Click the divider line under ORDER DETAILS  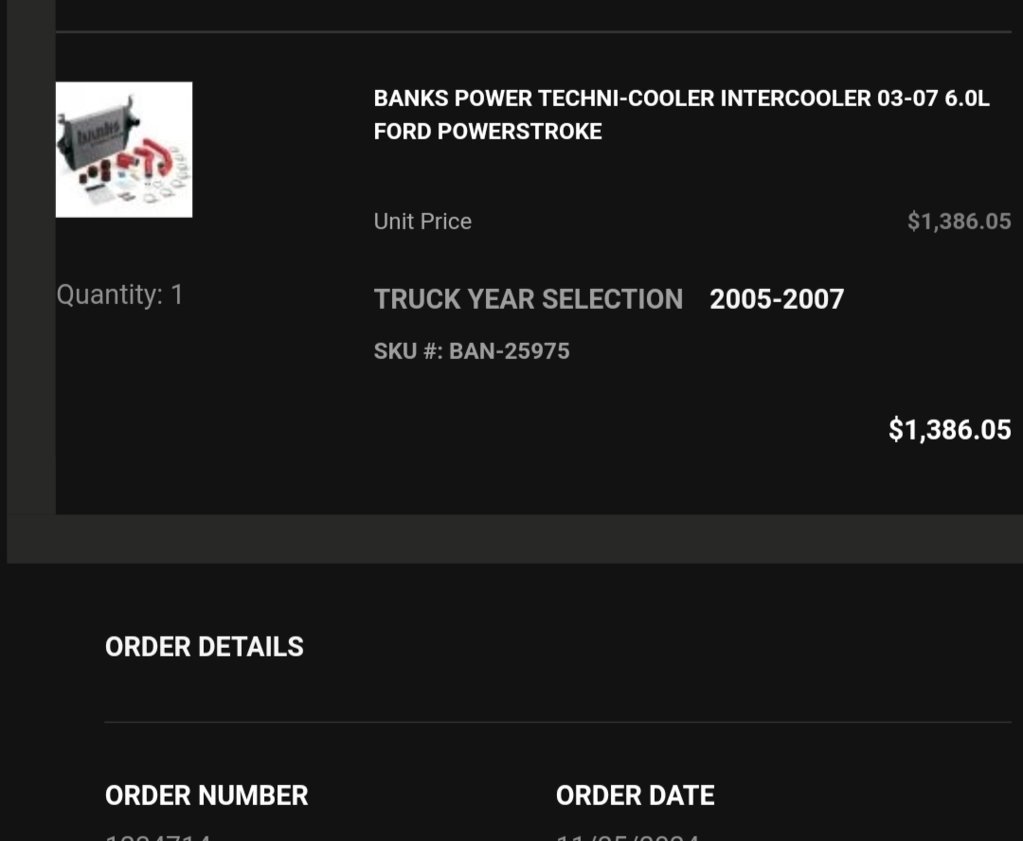tap(558, 722)
